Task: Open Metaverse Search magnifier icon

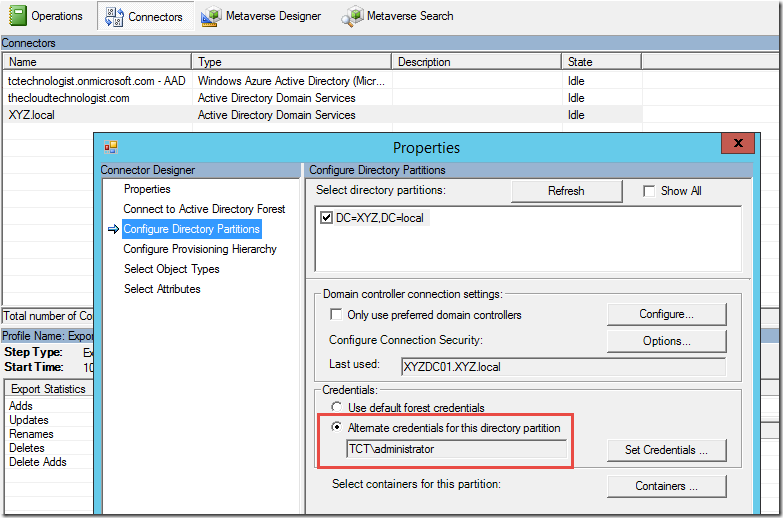Action: (x=352, y=16)
